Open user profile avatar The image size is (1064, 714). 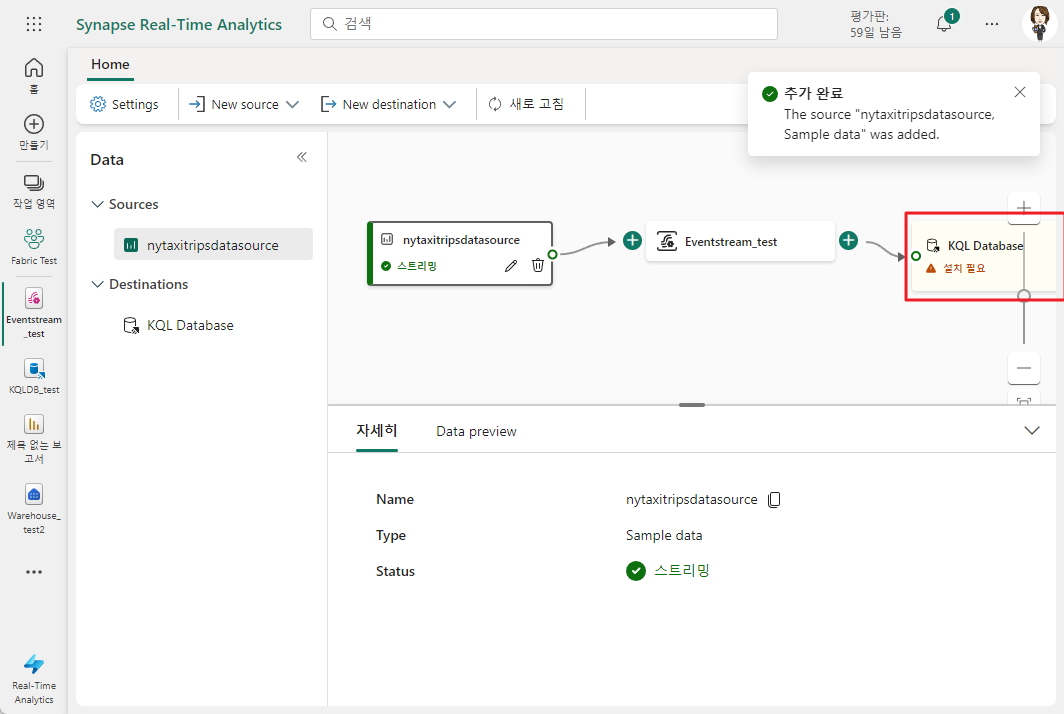pyautogui.click(x=1039, y=23)
